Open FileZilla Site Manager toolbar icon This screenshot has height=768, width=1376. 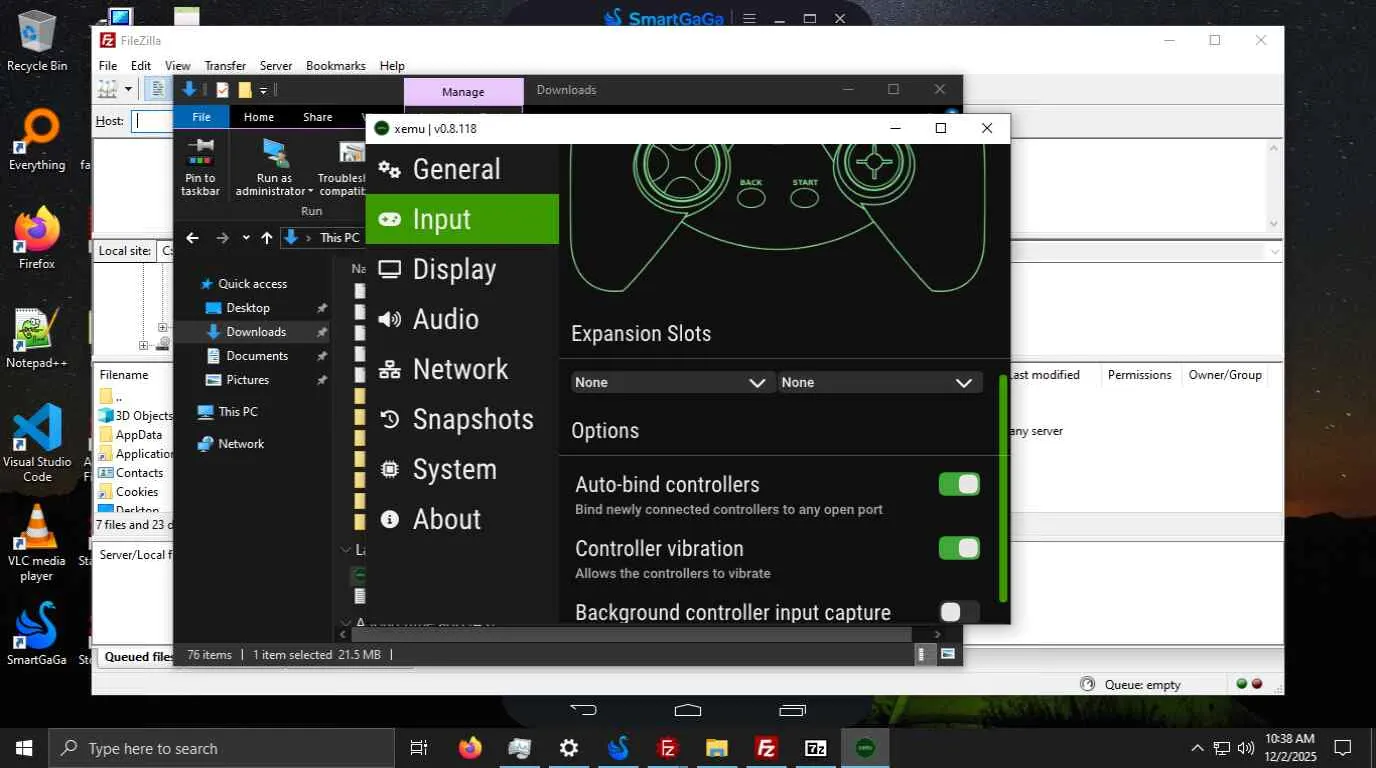pos(108,89)
